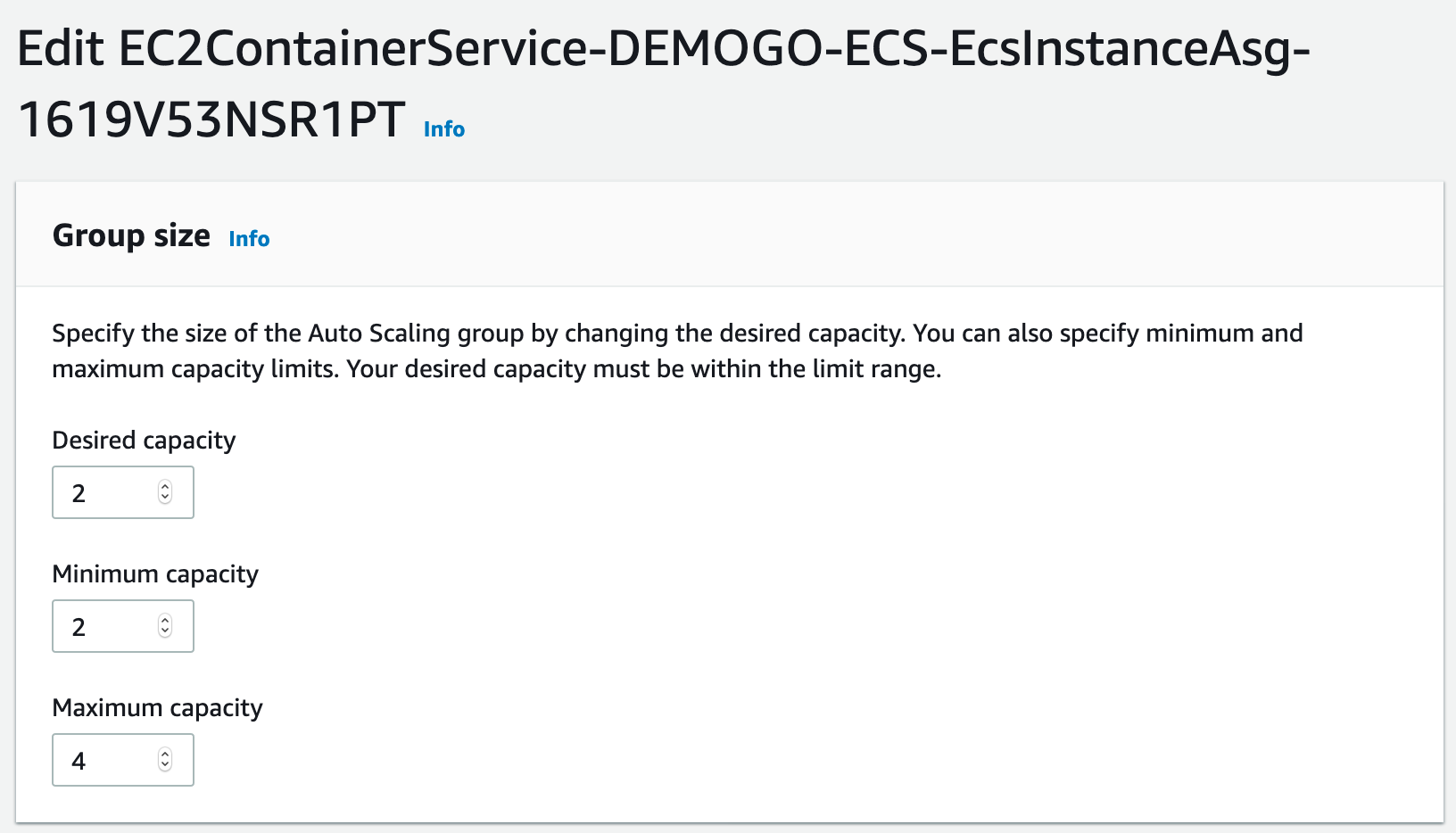Focus the Minimum capacity number field
This screenshot has width=1456, height=833.
pyautogui.click(x=123, y=626)
